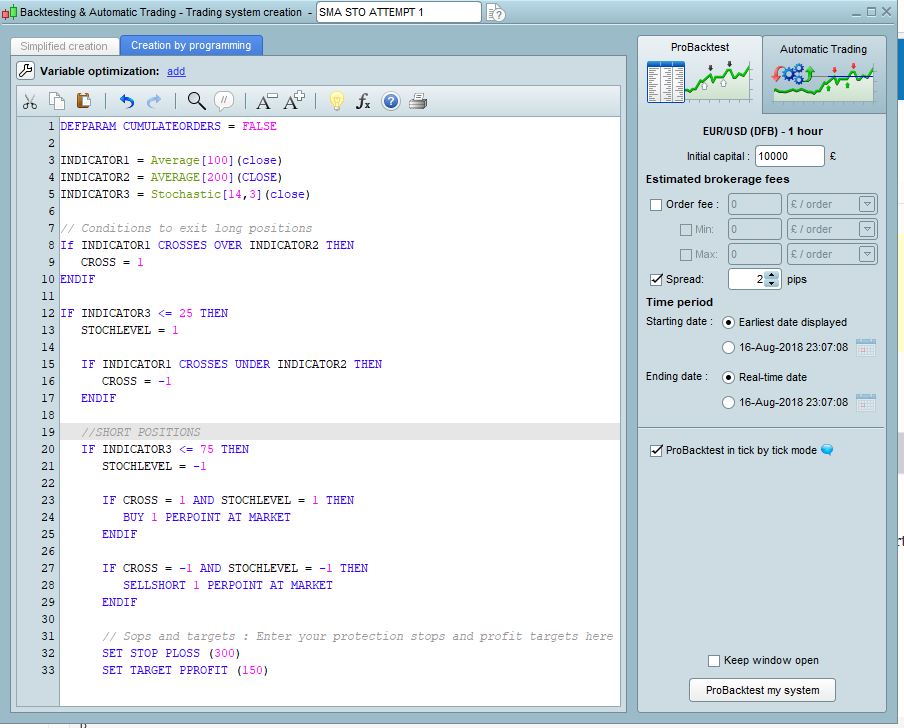Screen dimensions: 904x728
Task: Undo the last code edit
Action: [x=126, y=101]
